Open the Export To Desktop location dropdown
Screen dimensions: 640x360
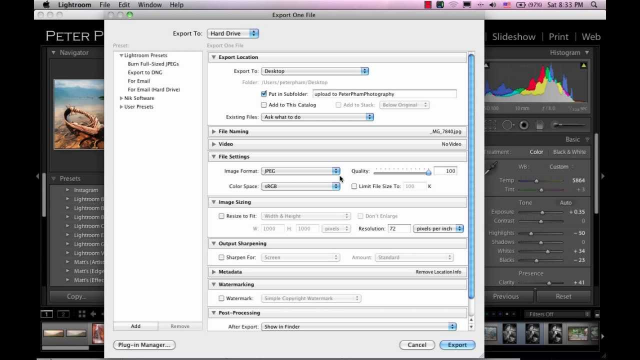[315, 71]
